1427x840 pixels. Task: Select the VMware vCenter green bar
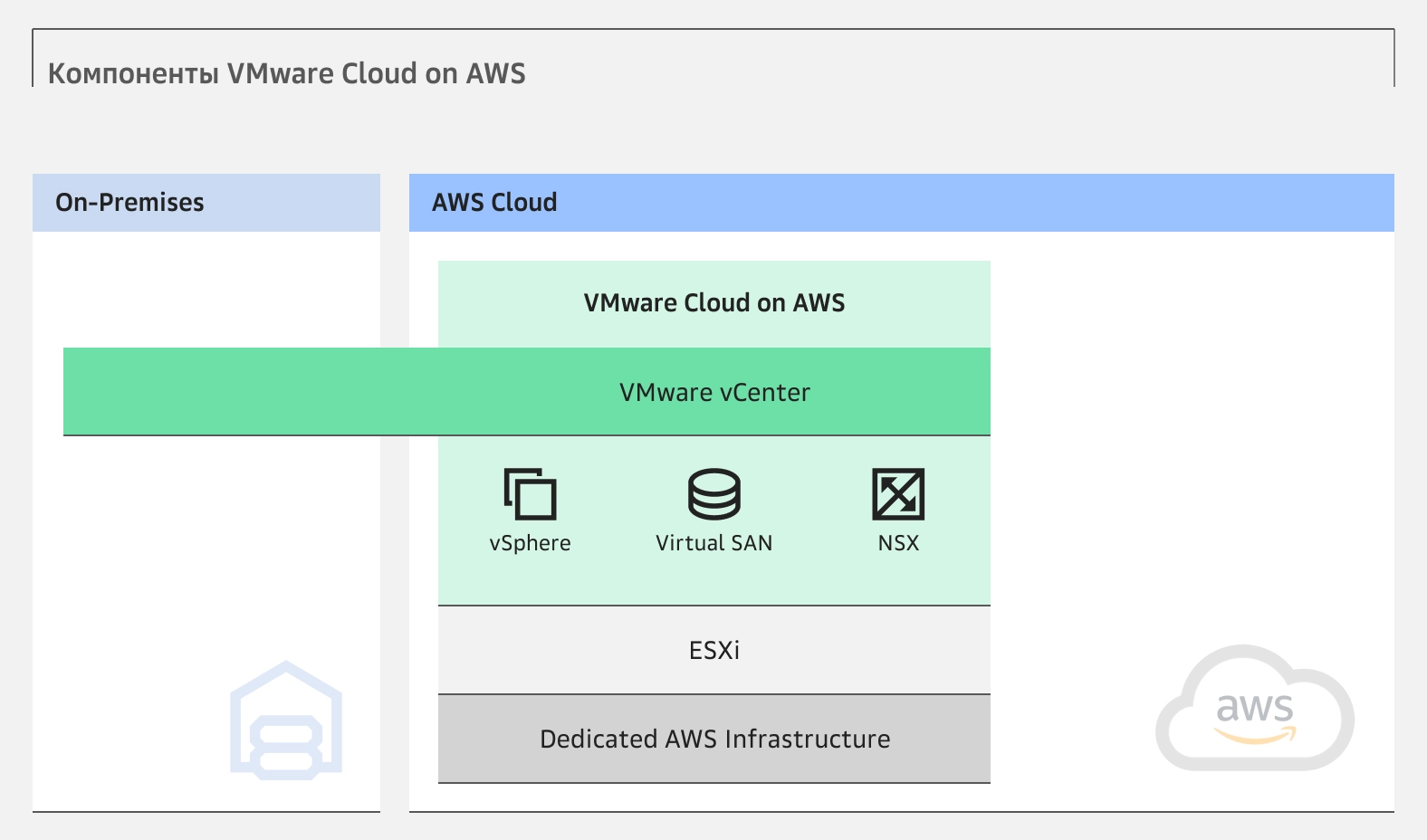point(527,392)
